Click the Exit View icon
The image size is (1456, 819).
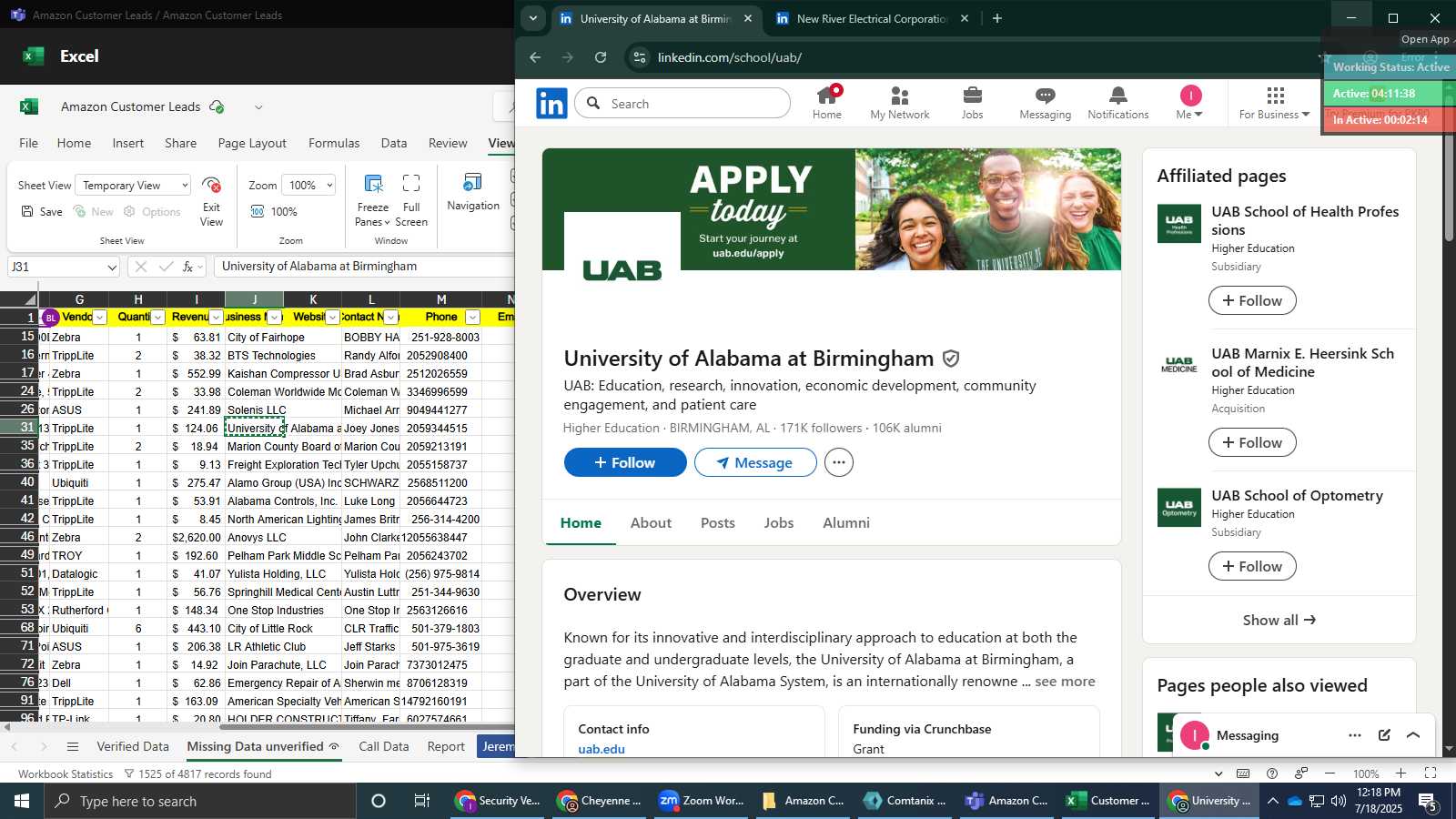(211, 202)
